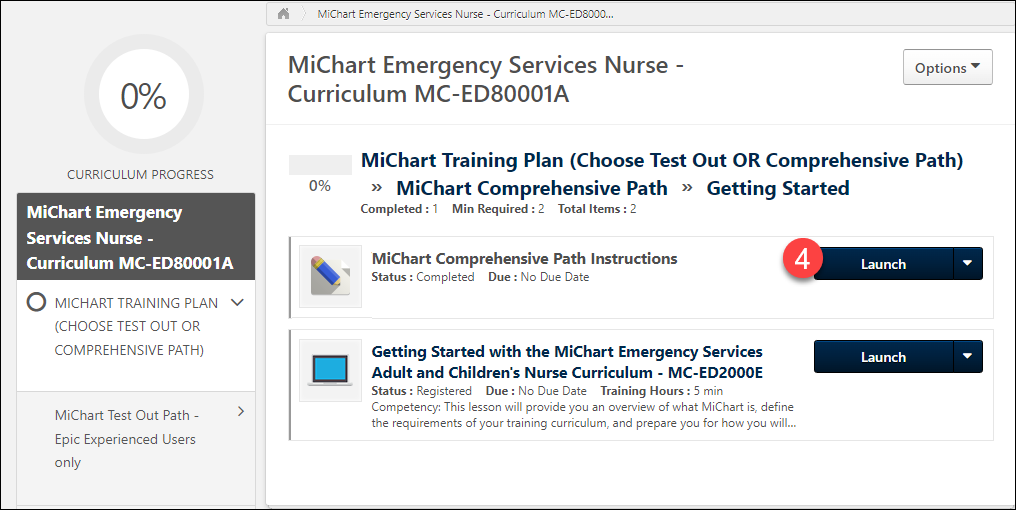This screenshot has width=1016, height=510.
Task: Select the MiChart Training Plan radio circle
Action: [36, 302]
